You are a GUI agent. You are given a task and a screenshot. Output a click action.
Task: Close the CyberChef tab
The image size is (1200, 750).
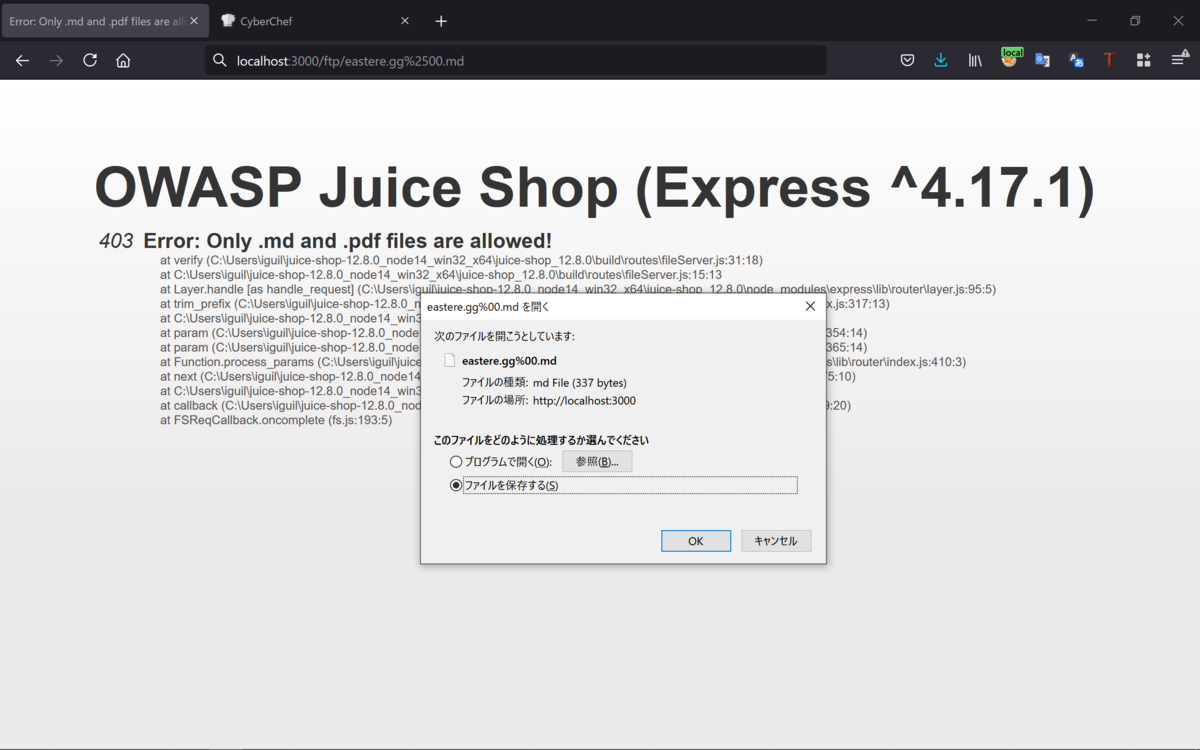coord(405,21)
